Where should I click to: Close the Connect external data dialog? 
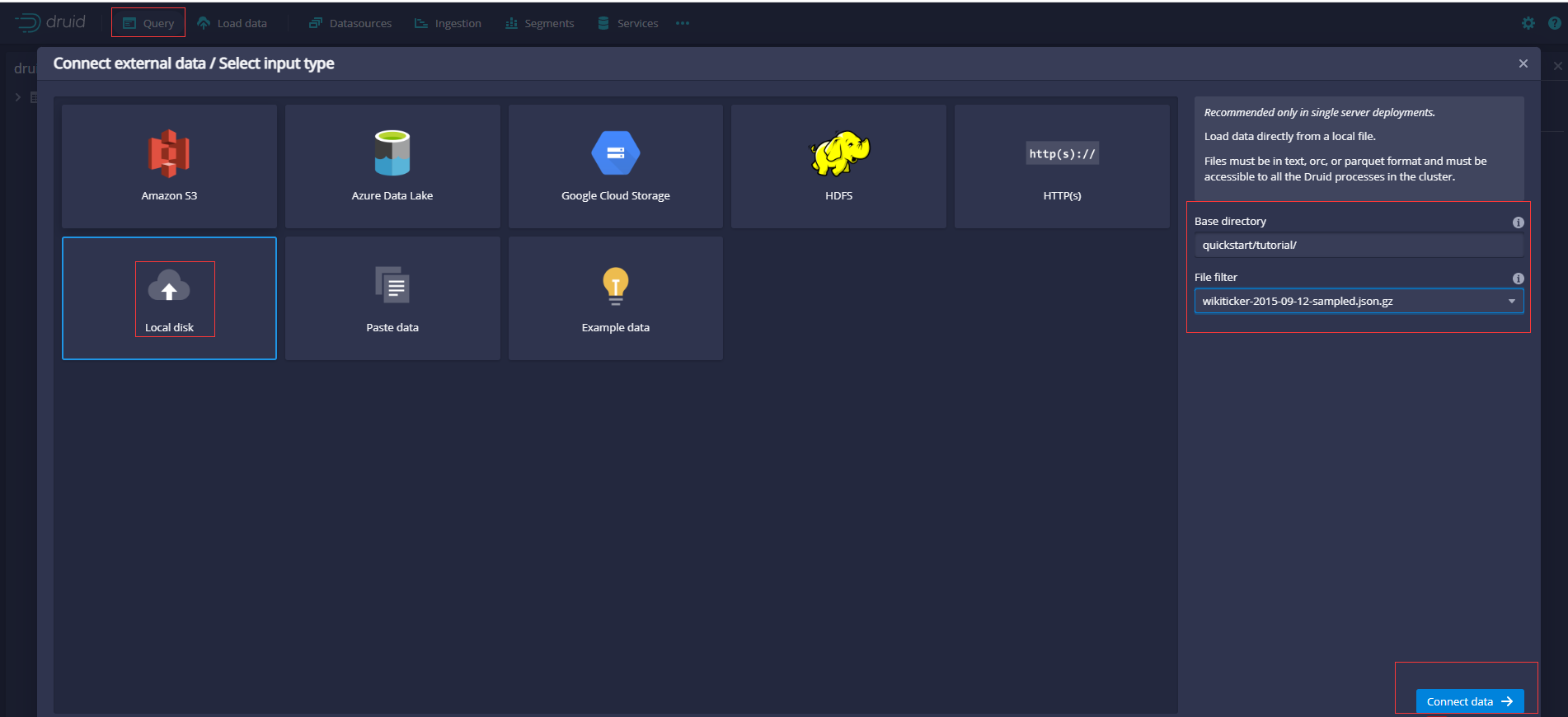pos(1523,63)
